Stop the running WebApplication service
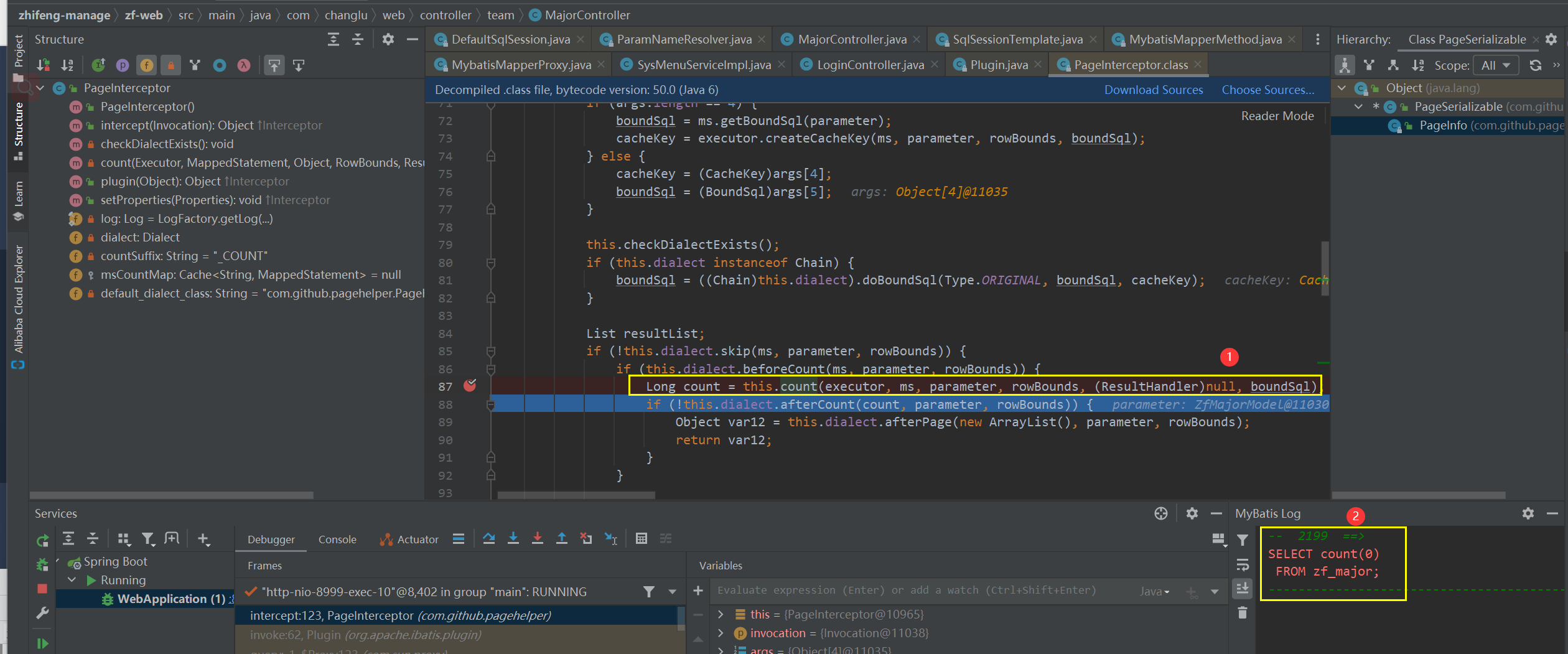Viewport: 1568px width, 654px height. pos(42,589)
